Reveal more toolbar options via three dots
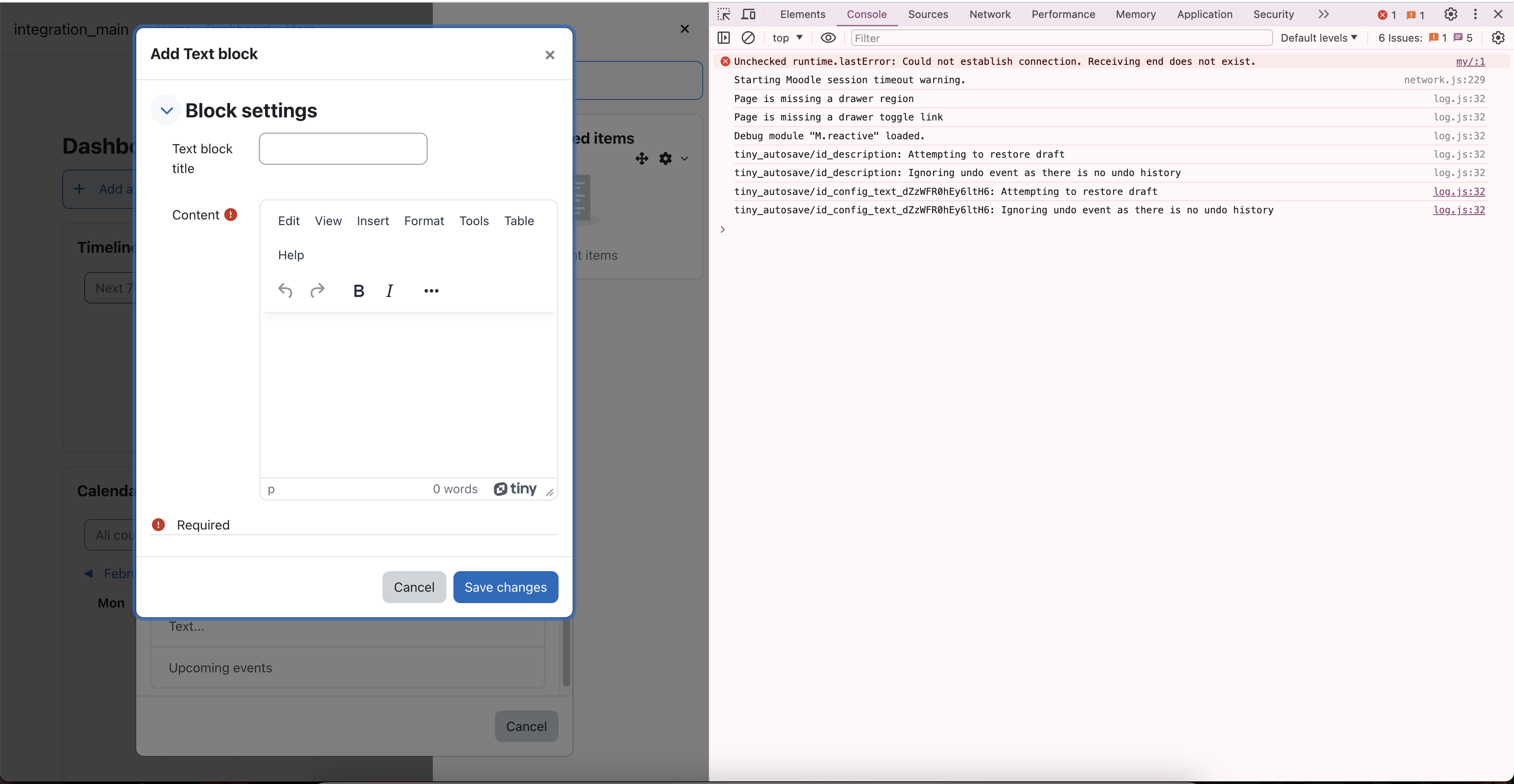Image resolution: width=1514 pixels, height=784 pixels. [x=432, y=290]
